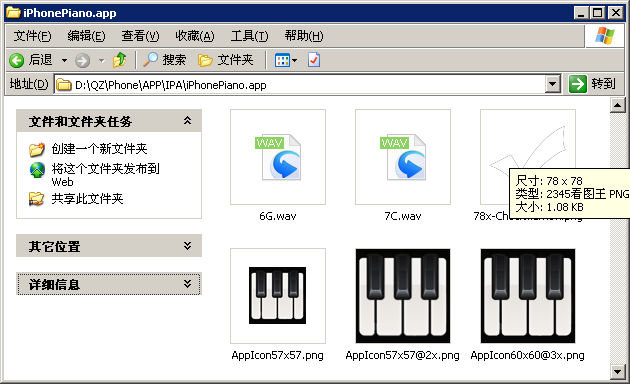Image resolution: width=630 pixels, height=384 pixels.
Task: Open the 工具(T) menu
Action: [x=249, y=36]
